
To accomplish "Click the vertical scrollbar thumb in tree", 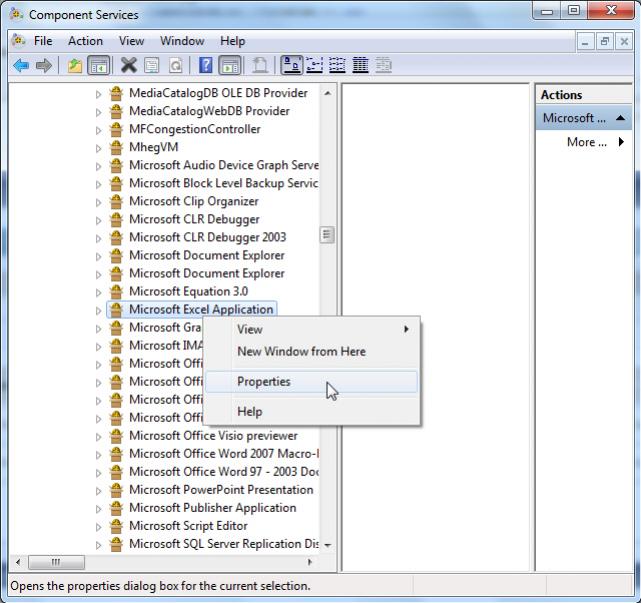I will click(x=327, y=235).
